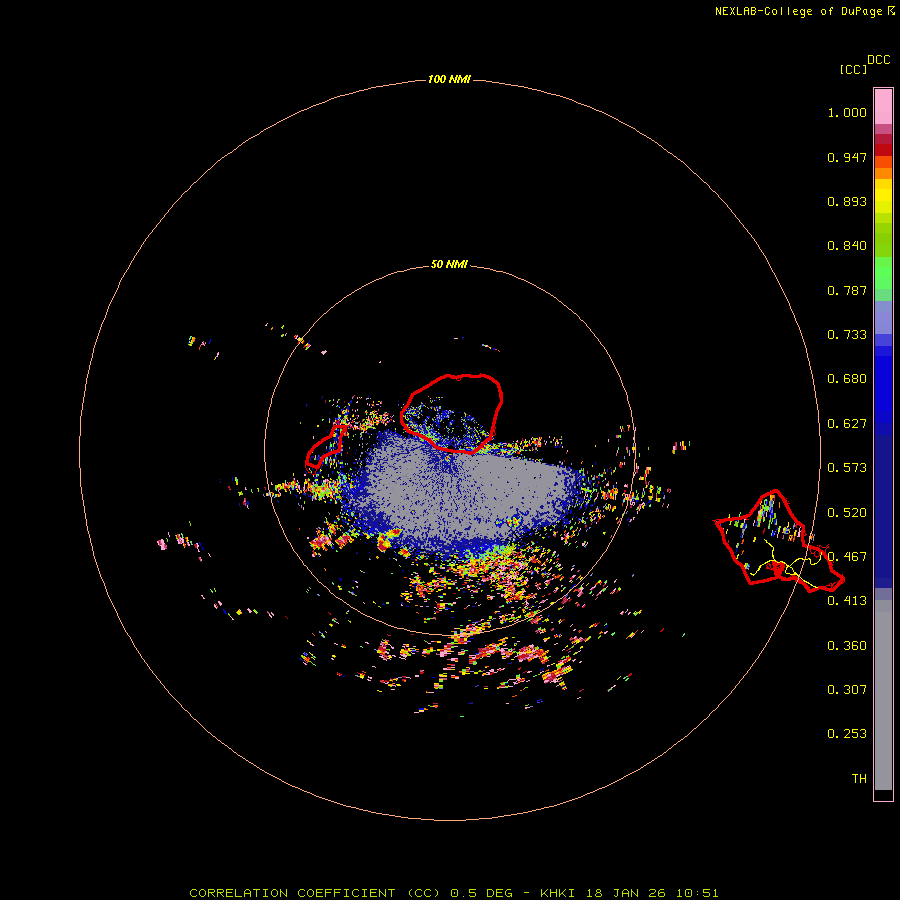Click the 0.733 value on the color scale
900x900 pixels.
pyautogui.click(x=847, y=335)
